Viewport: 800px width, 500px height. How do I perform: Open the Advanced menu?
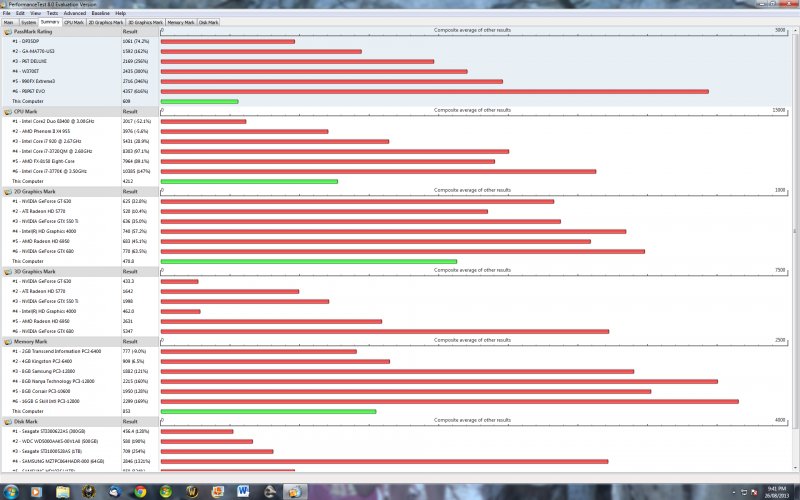74,13
